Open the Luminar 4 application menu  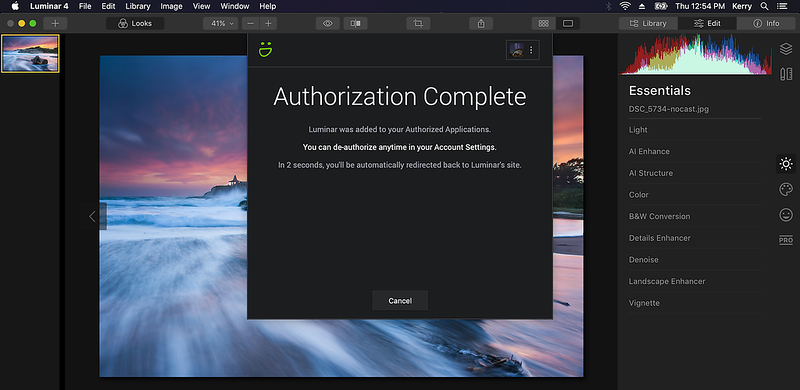pos(49,6)
